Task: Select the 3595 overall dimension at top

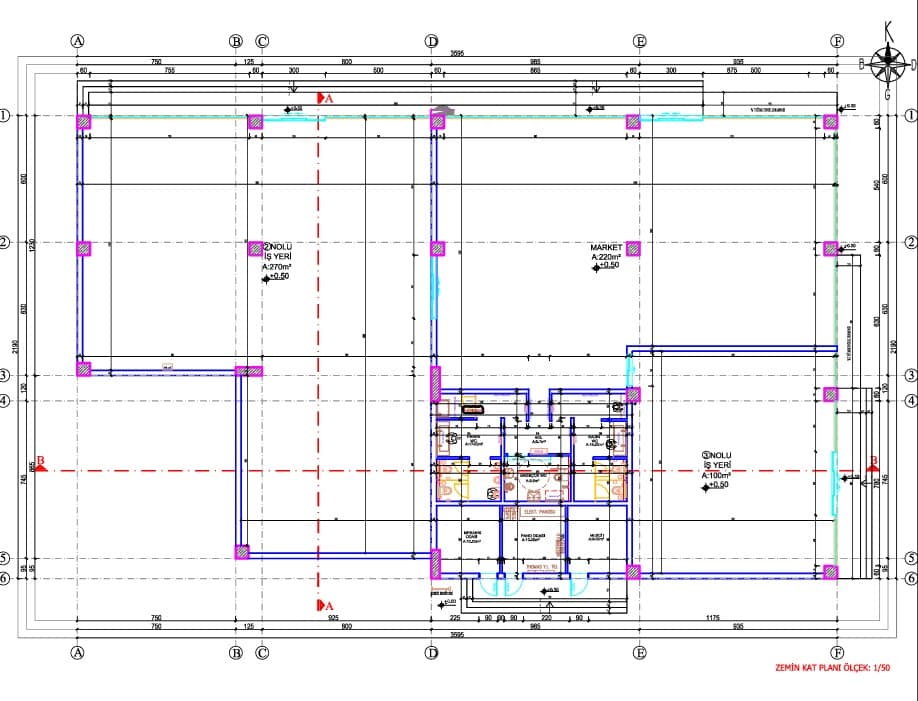Action: click(458, 52)
